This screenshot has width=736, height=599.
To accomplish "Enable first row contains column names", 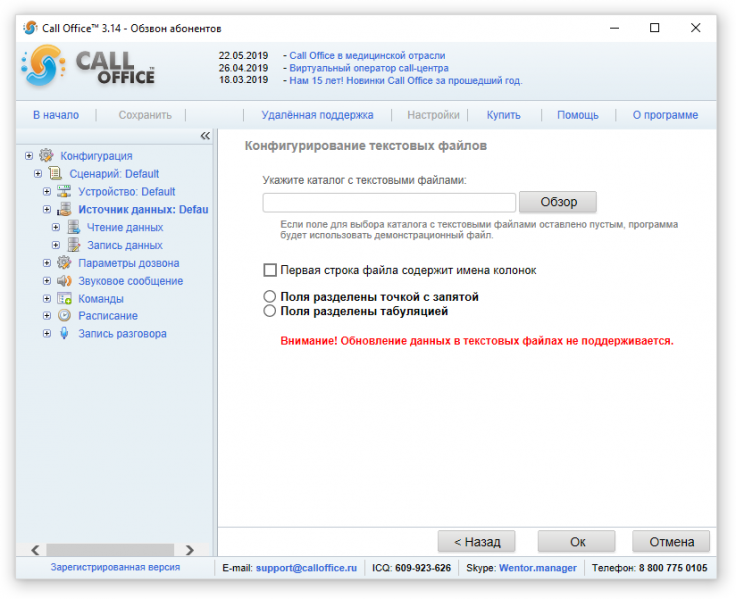I will click(270, 270).
